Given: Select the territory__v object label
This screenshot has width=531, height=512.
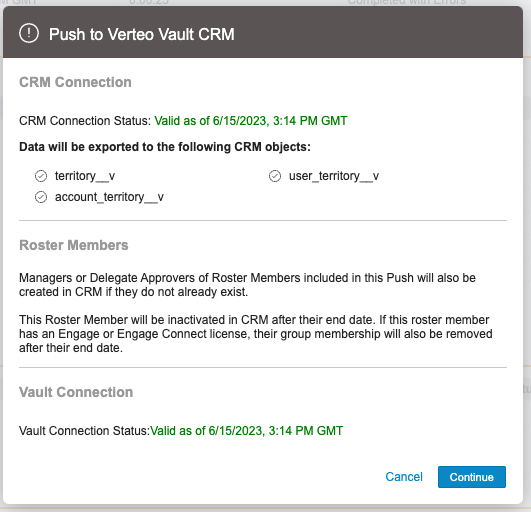Looking at the screenshot, I should point(85,176).
